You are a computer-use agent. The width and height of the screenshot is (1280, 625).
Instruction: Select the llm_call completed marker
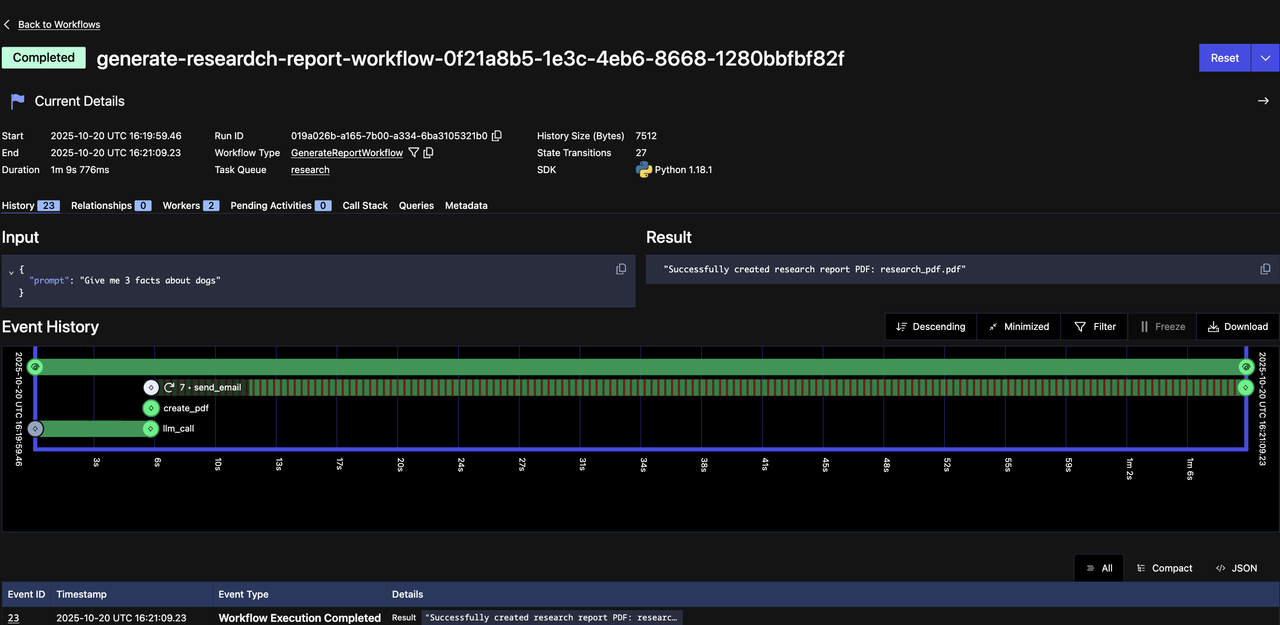pyautogui.click(x=151, y=429)
